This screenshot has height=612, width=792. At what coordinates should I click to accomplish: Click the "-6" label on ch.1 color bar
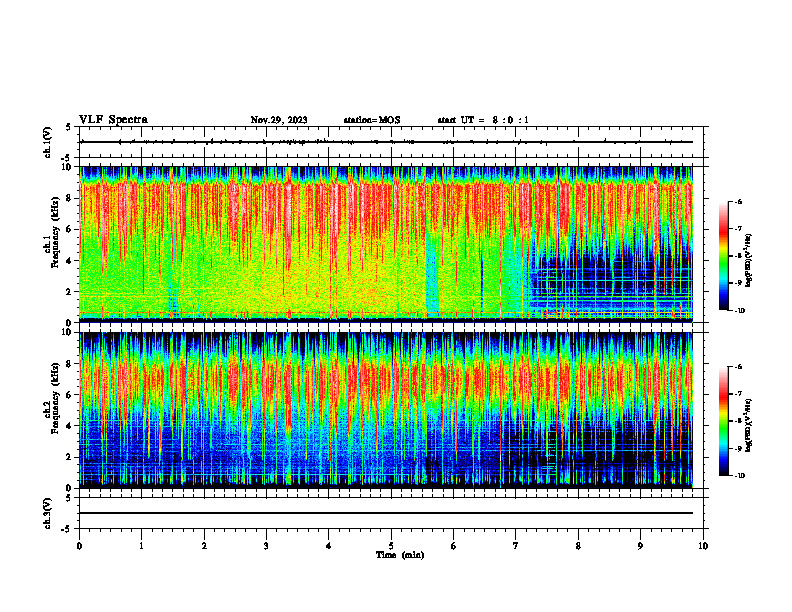[738, 201]
